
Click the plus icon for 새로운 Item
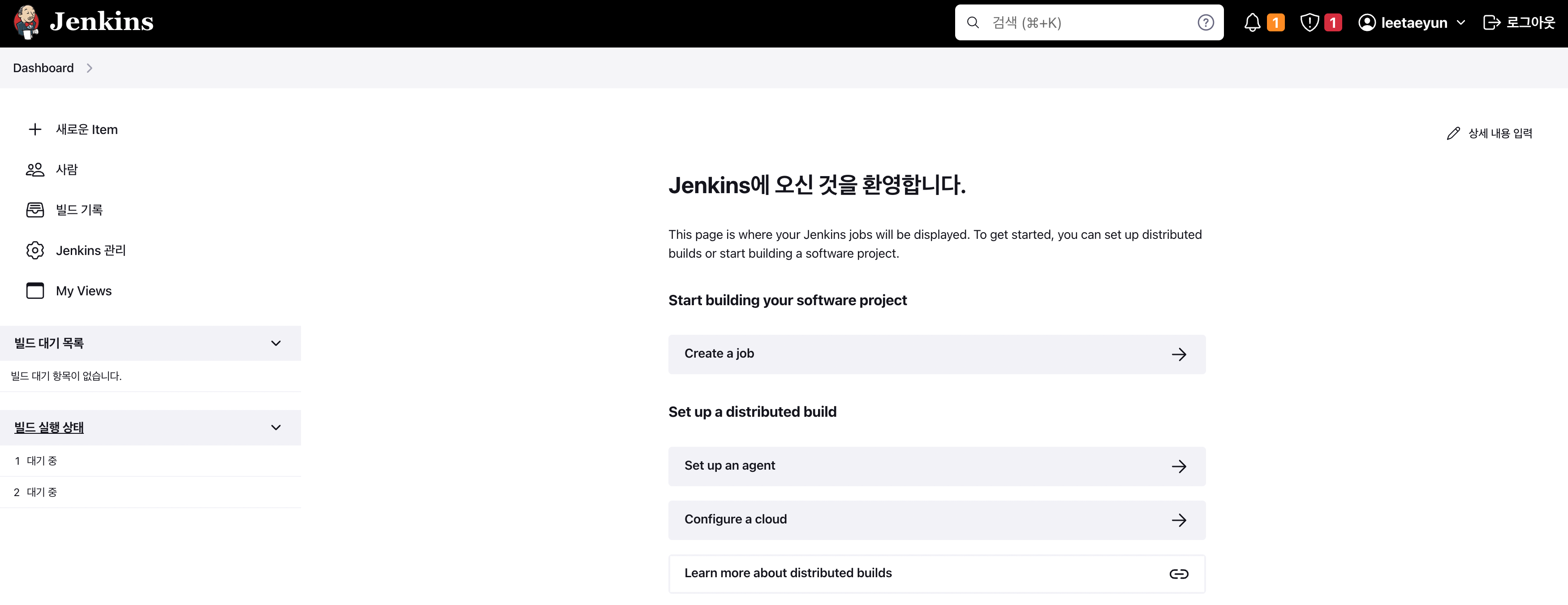pos(35,129)
